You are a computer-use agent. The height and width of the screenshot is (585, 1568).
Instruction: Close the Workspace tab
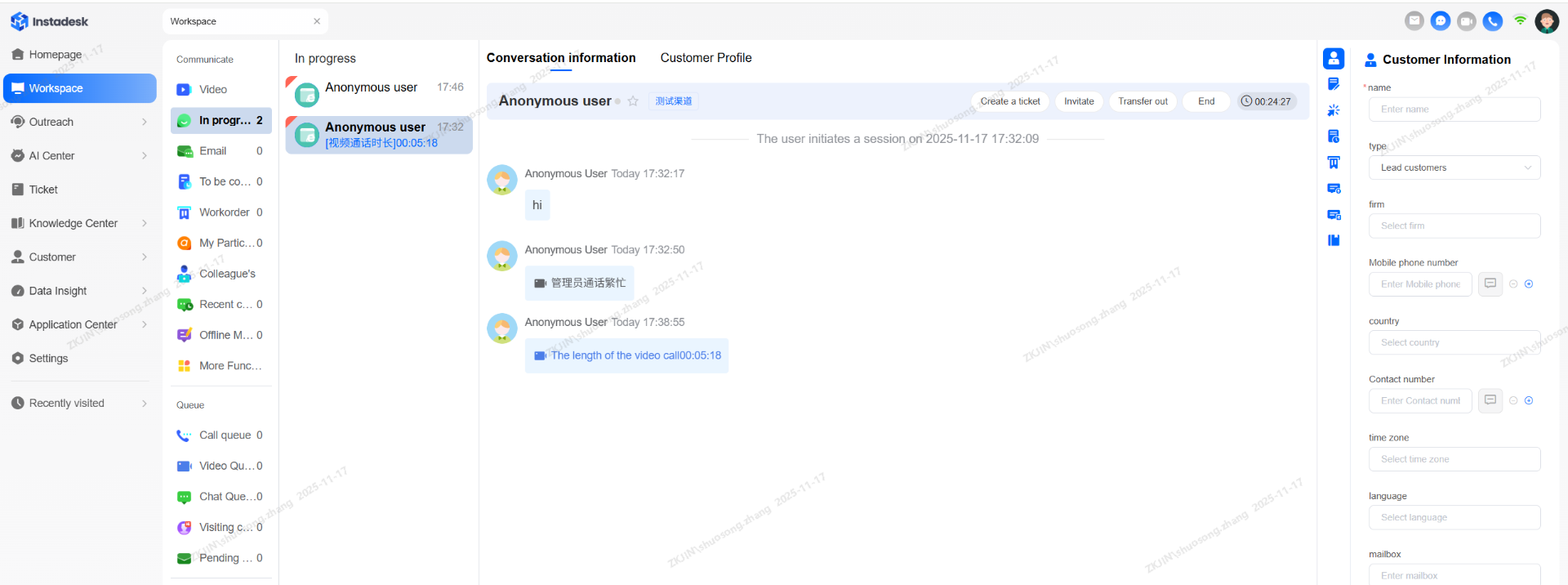[x=317, y=21]
